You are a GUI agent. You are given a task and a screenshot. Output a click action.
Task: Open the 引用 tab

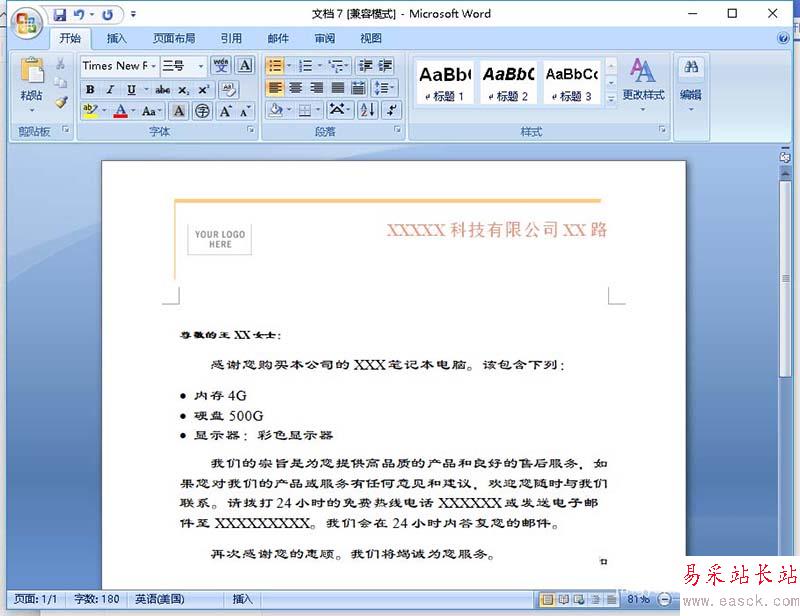click(x=231, y=38)
